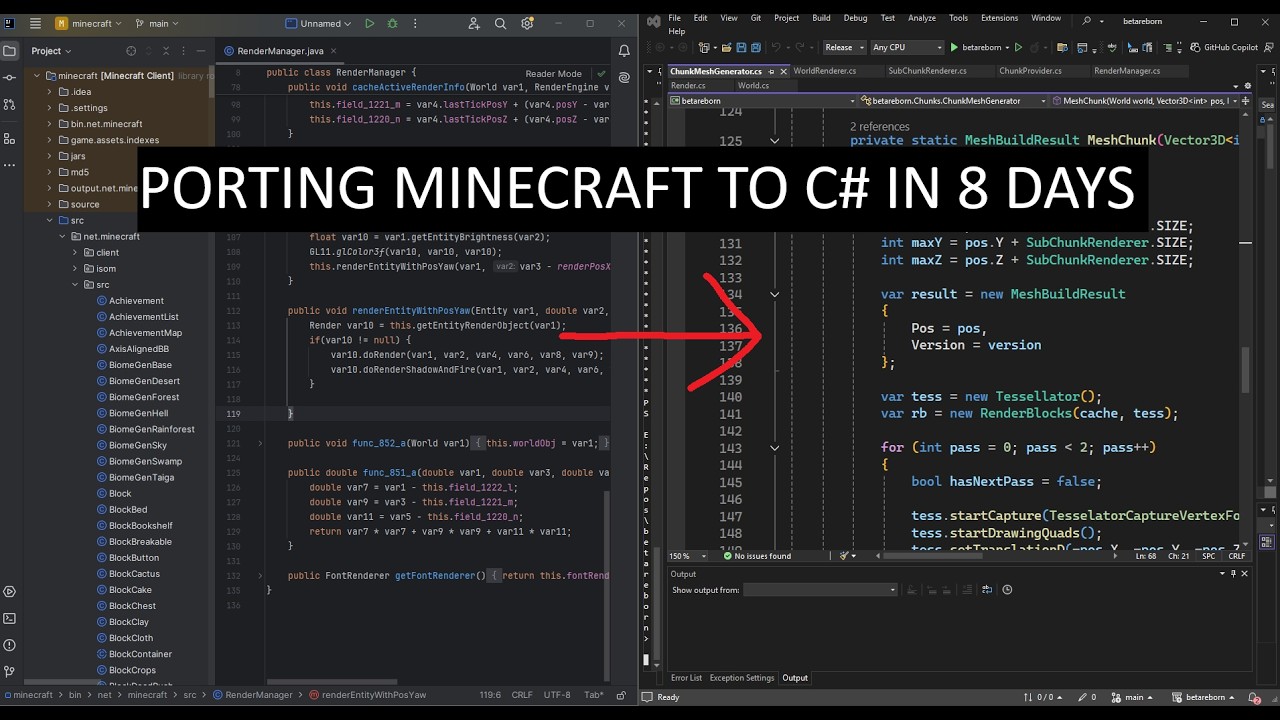Expand the .idea folder
The image size is (1280, 720).
49,92
